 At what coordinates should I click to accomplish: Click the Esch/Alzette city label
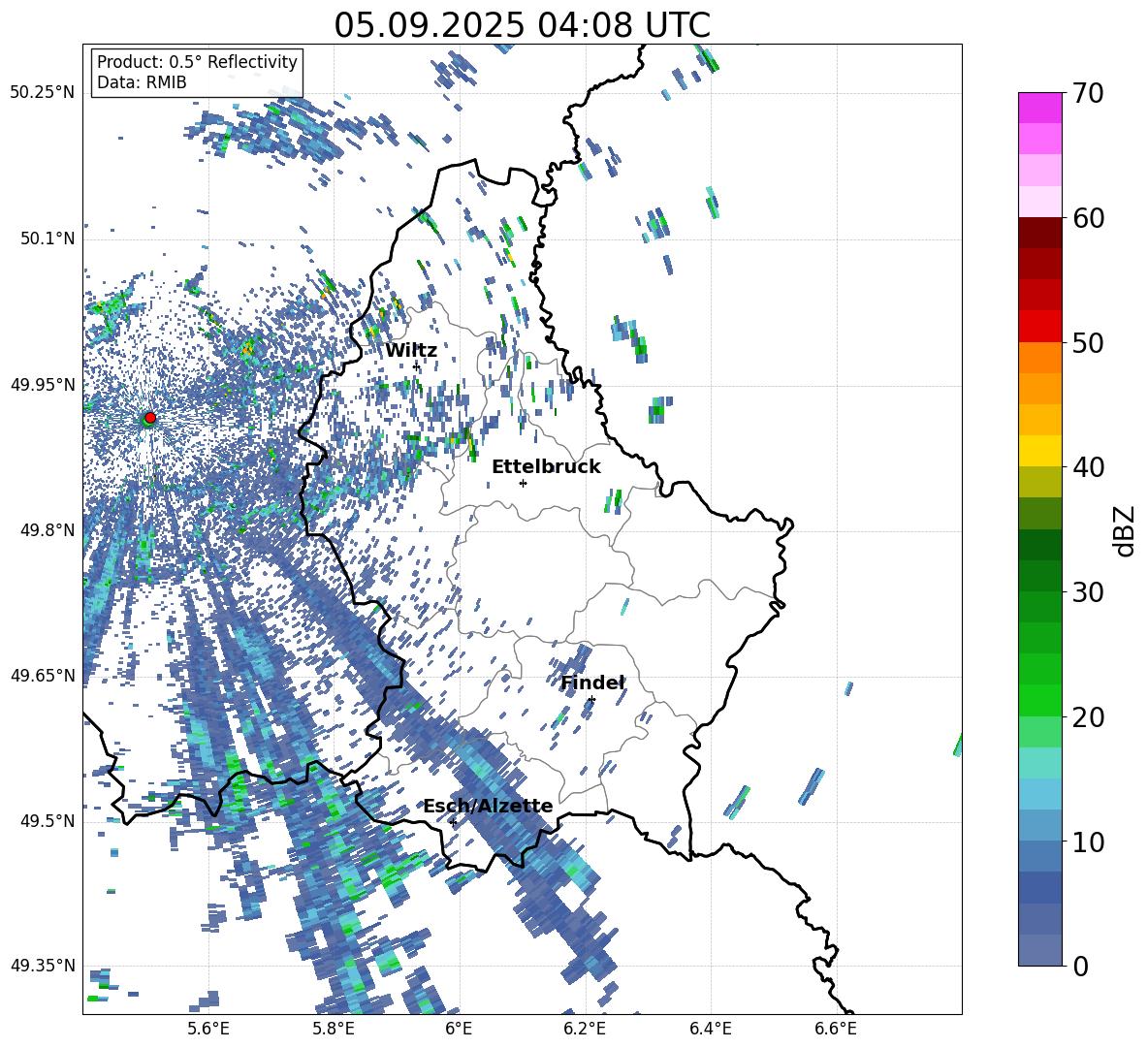488,806
